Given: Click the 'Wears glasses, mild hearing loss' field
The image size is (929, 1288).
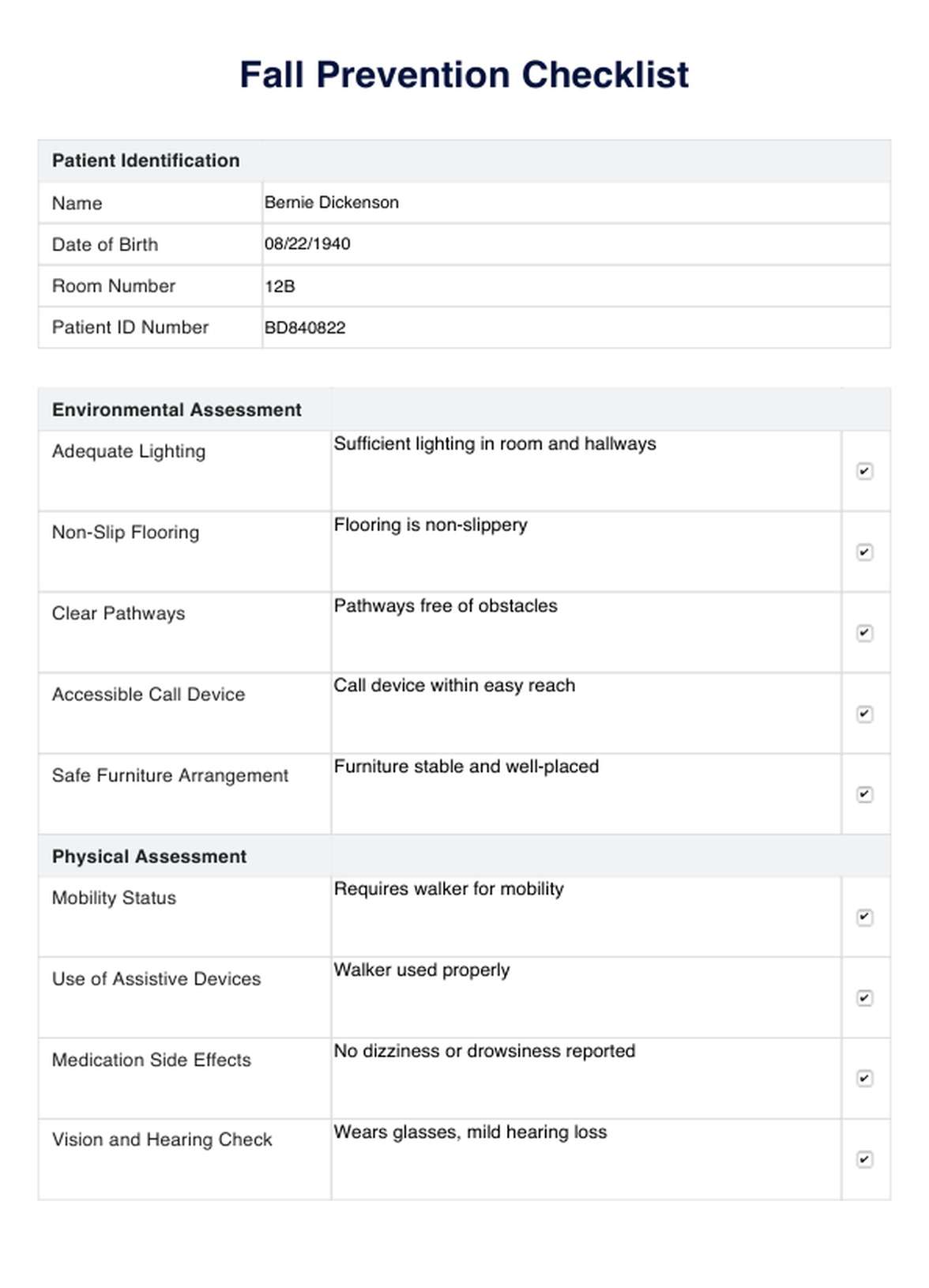Looking at the screenshot, I should point(585,1158).
